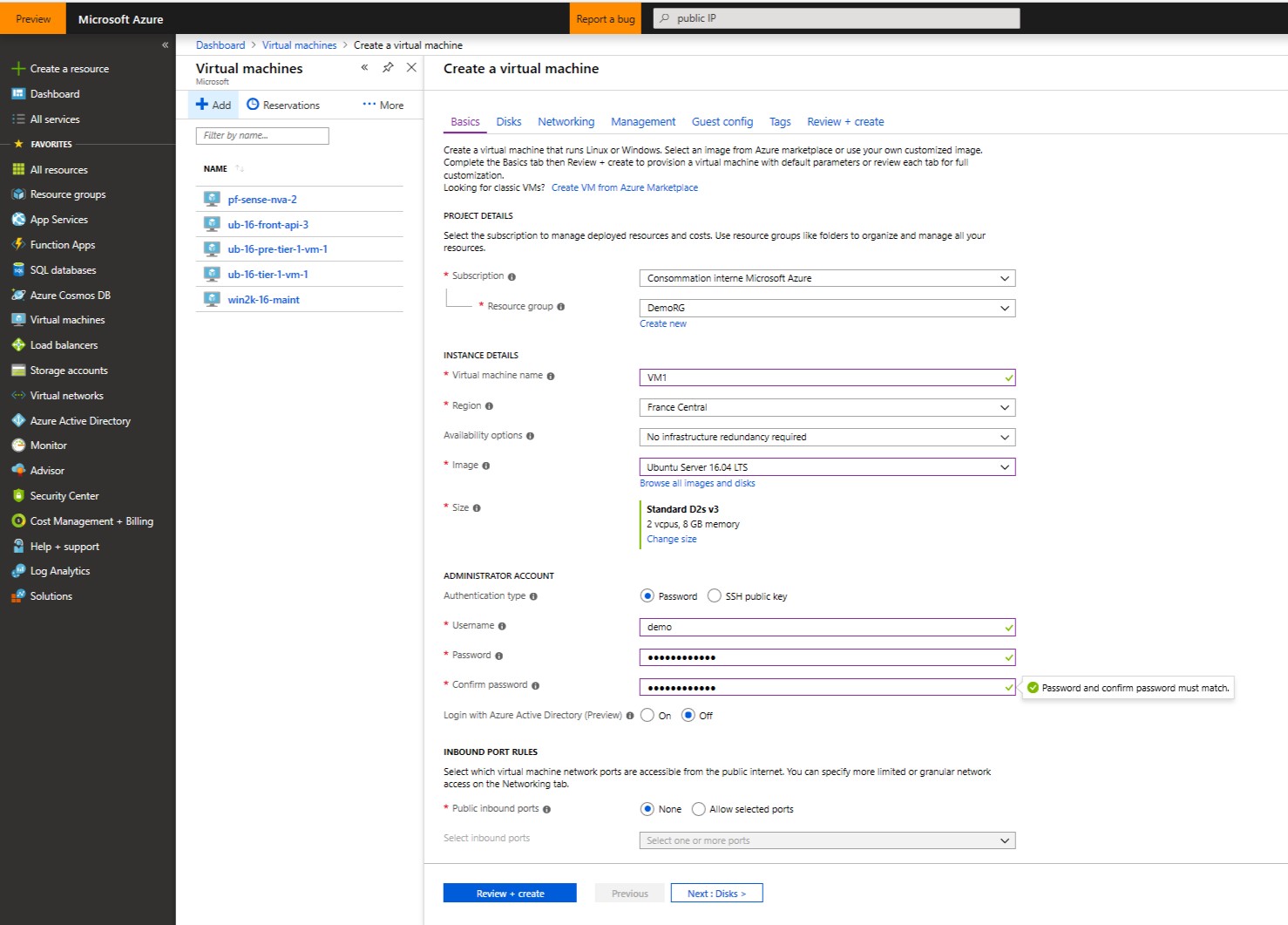Screen dimensions: 1288x925
Task: Click the Advisor cloud icon
Action: point(17,471)
